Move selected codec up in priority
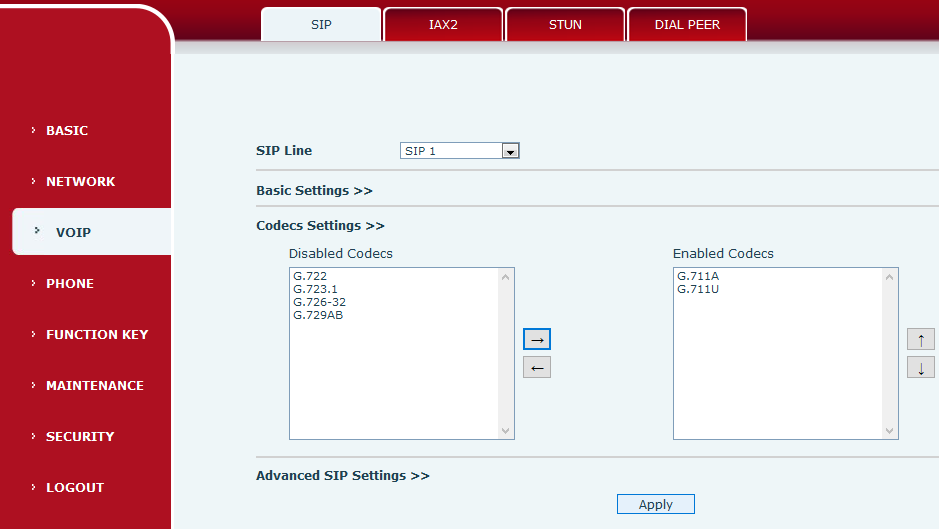Viewport: 939px width, 529px height. click(x=920, y=339)
